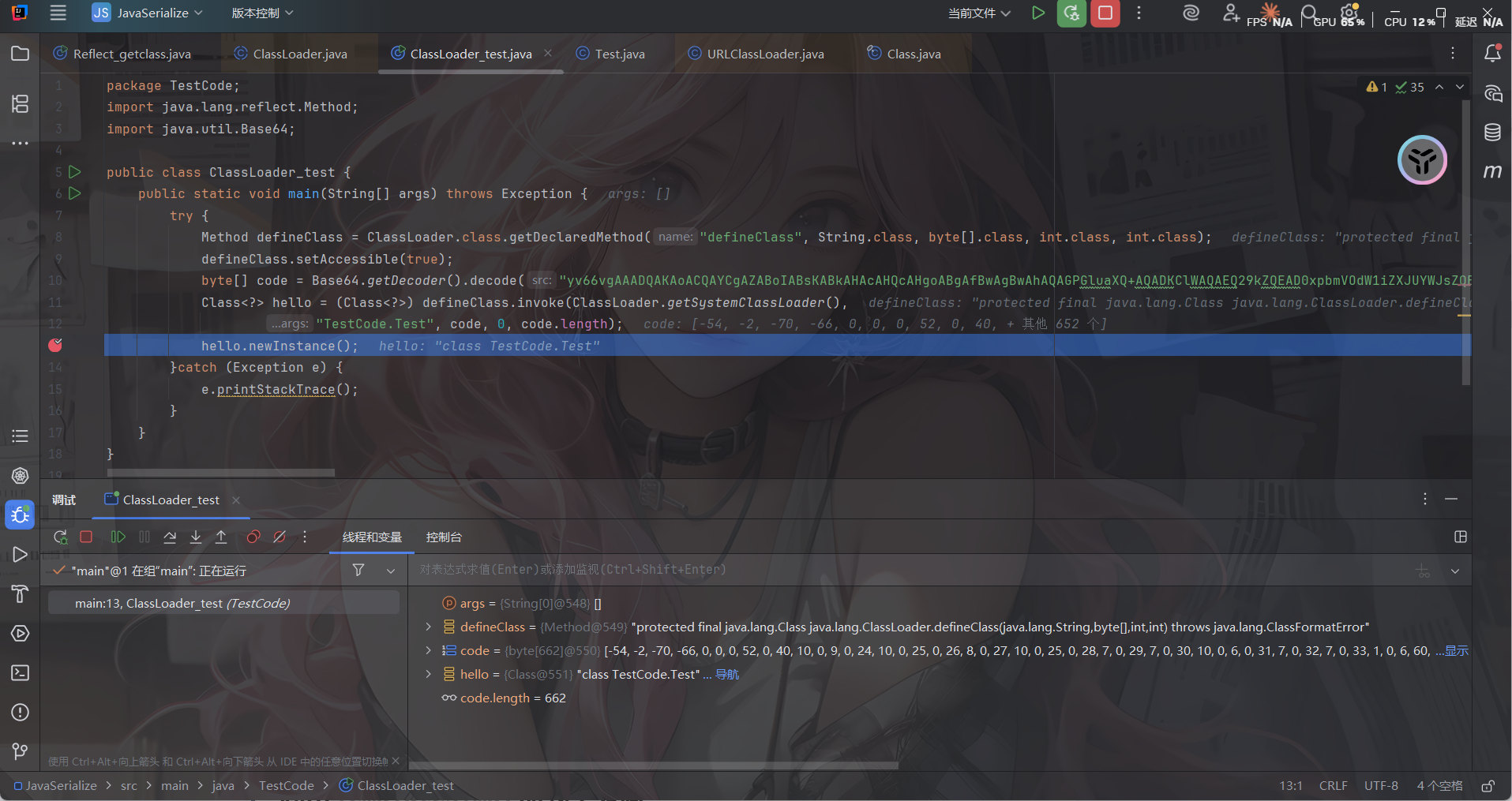Image resolution: width=1512 pixels, height=801 pixels.
Task: Click the evaluate expression input field
Action: pos(869,570)
